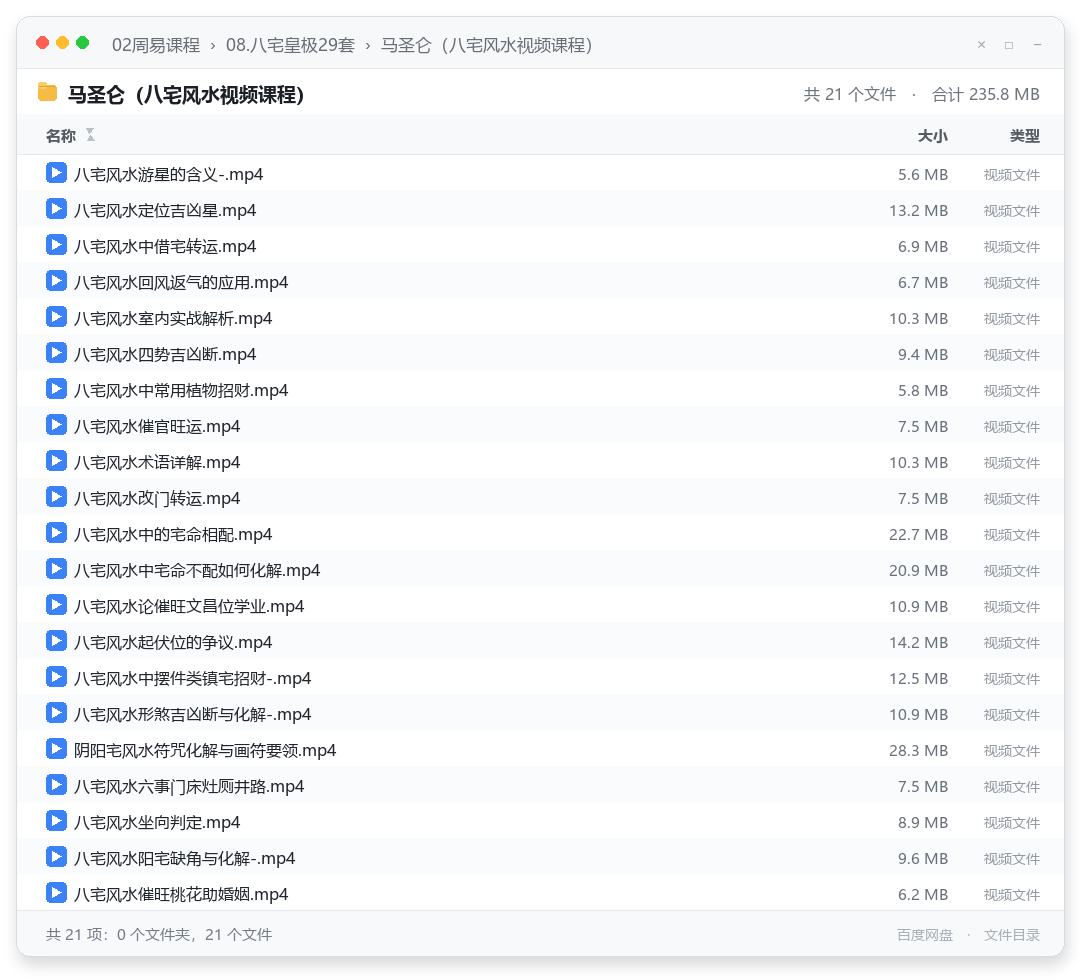Click video icon for 八宅风水回风返气的应用.mp4
Image resolution: width=1080 pixels, height=980 pixels.
[56, 281]
